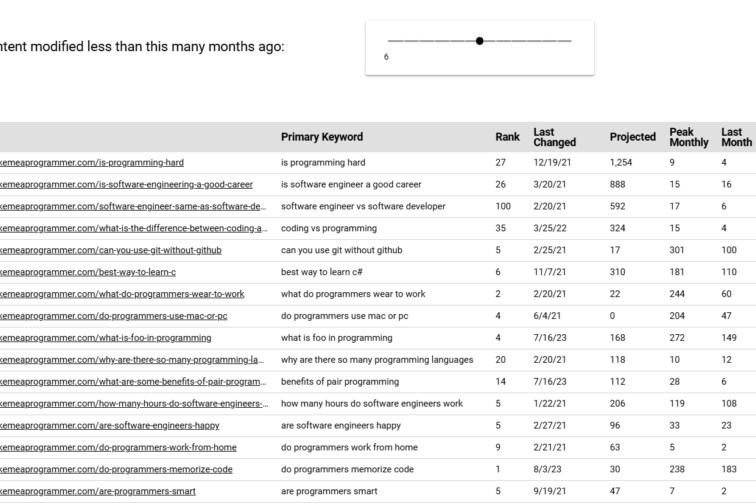Click the months-ago slider handle

tap(480, 41)
